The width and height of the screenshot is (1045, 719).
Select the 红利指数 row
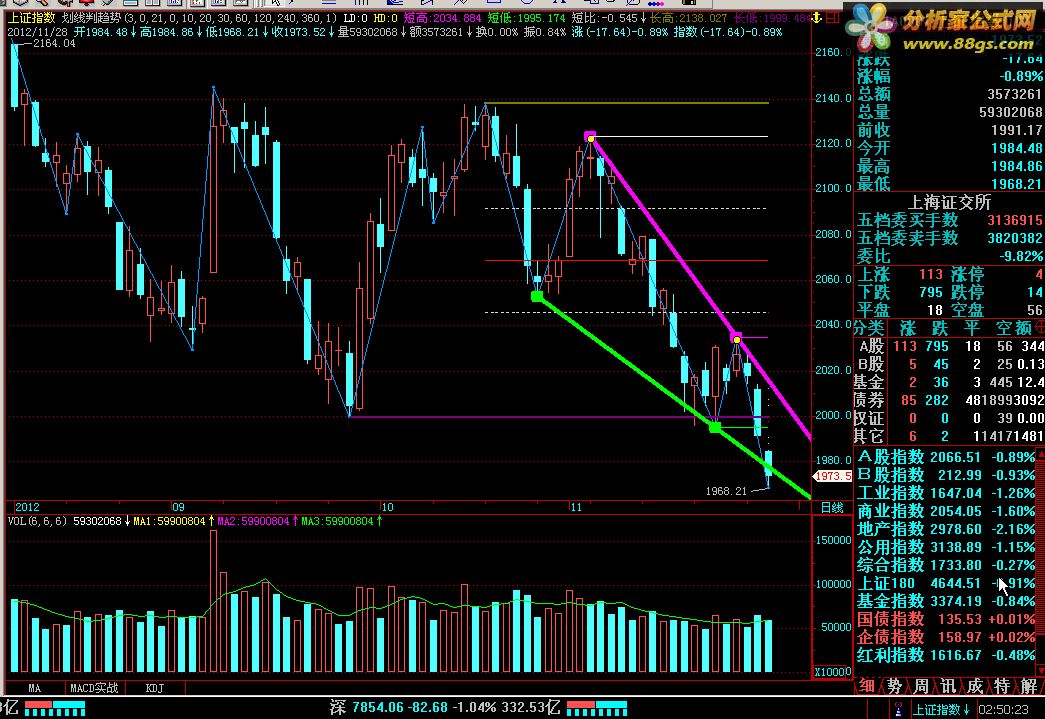coord(946,655)
